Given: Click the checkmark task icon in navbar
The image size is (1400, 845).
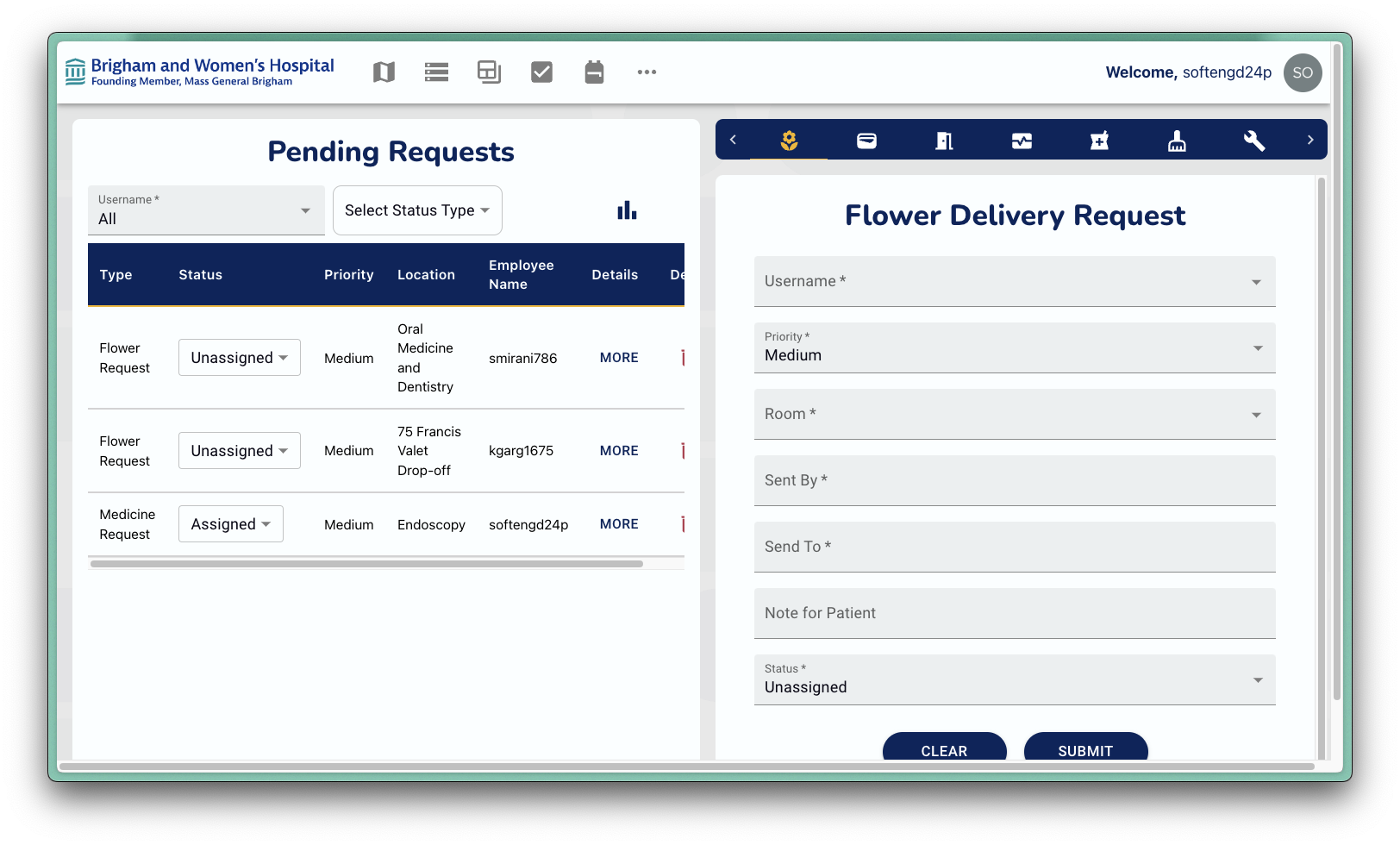Looking at the screenshot, I should pos(541,72).
